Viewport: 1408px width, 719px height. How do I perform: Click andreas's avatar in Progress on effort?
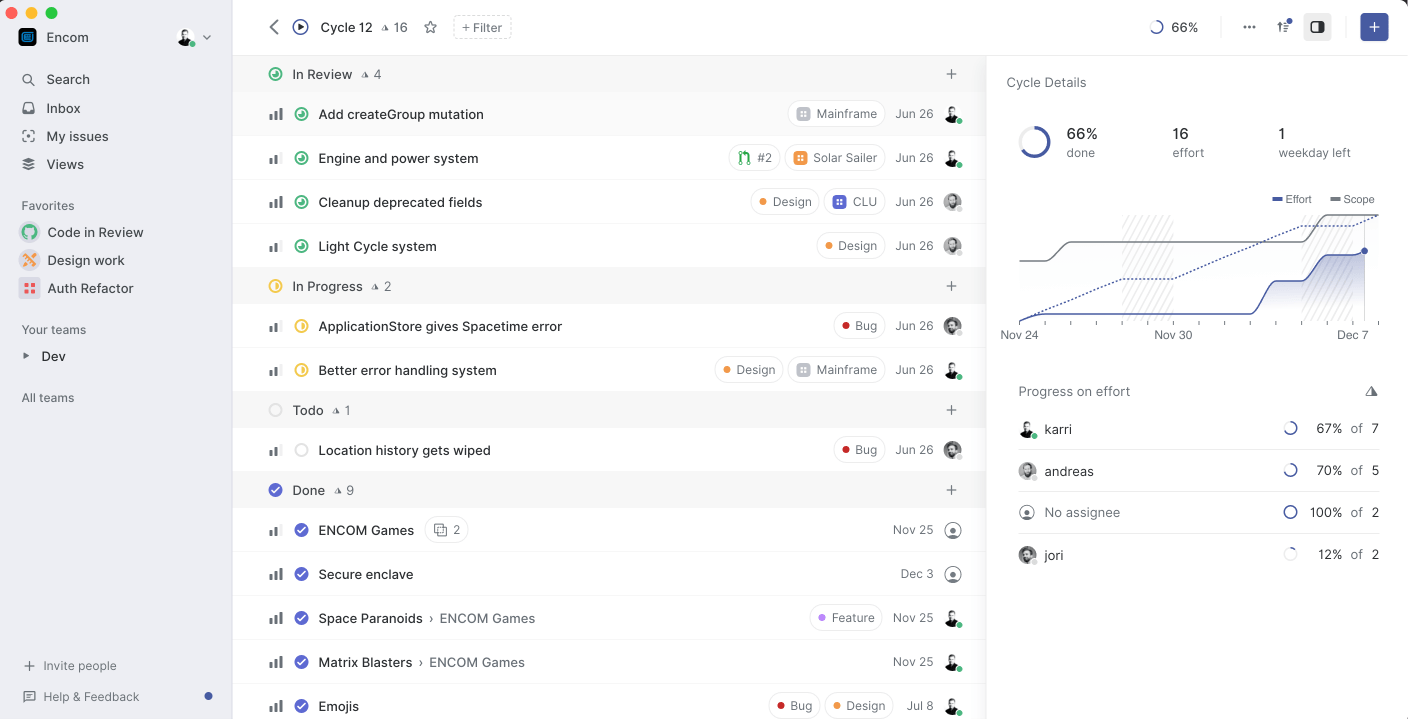click(x=1028, y=470)
